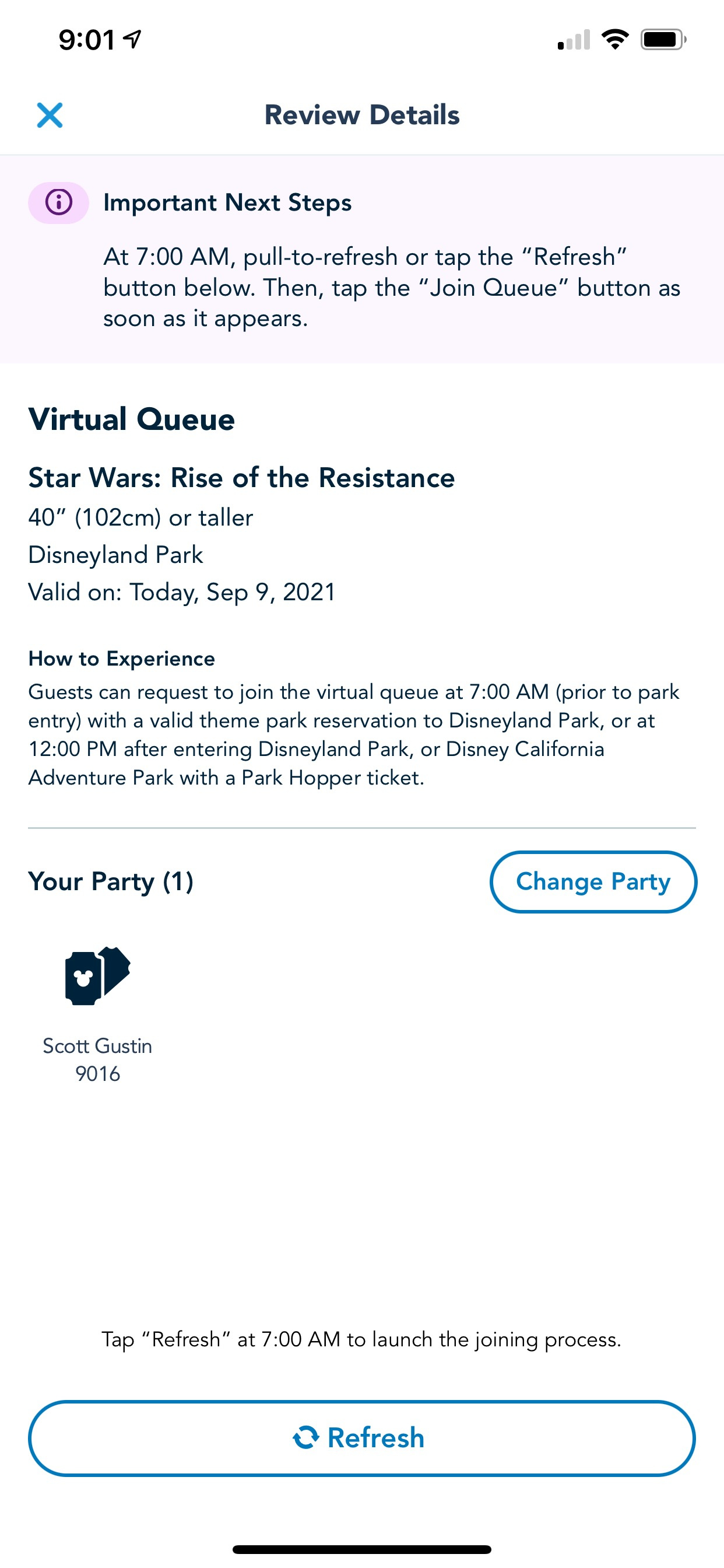
Task: Tap the Valid on Today, Sep 9, 2021 line
Action: point(182,592)
